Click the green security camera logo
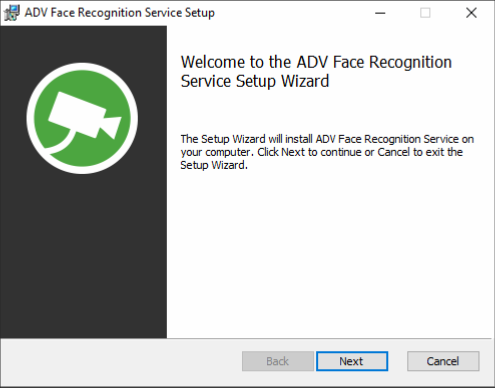The width and height of the screenshot is (495, 388). (x=82, y=118)
